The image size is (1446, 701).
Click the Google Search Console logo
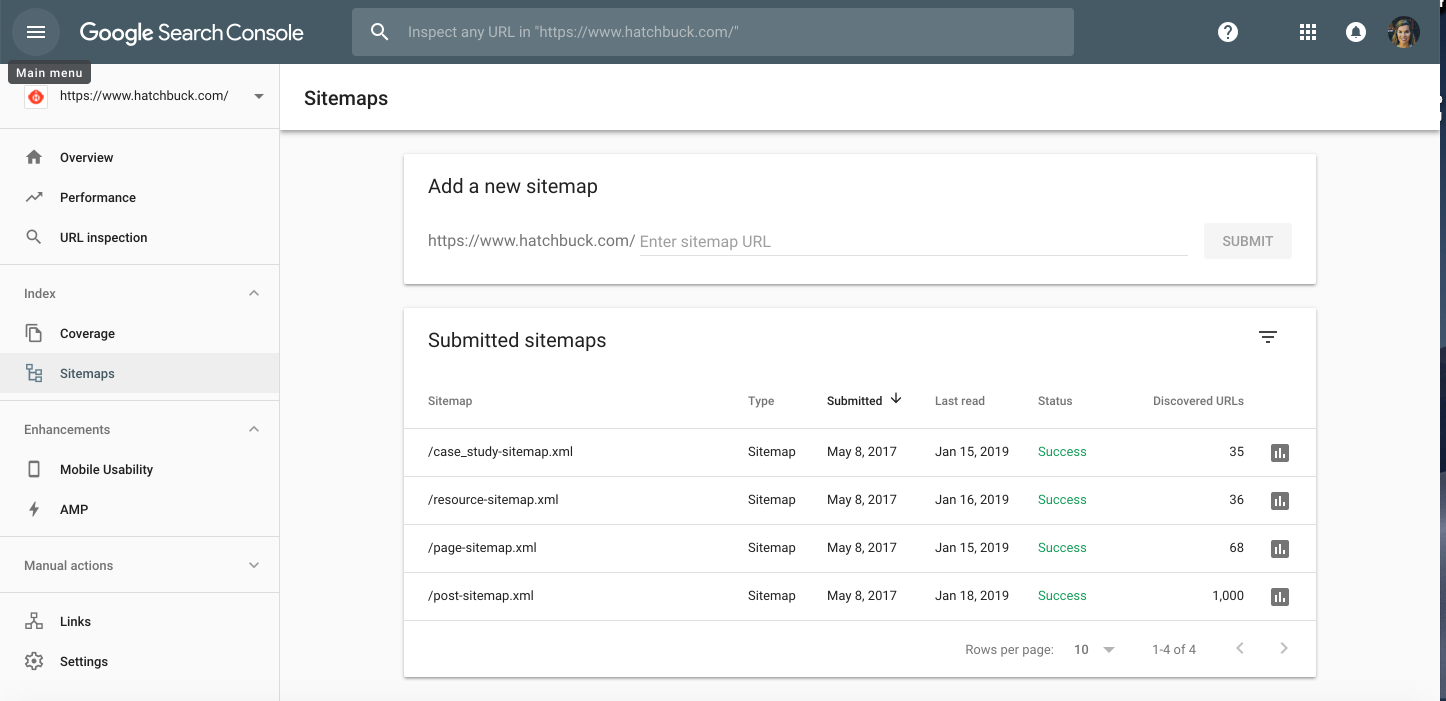[191, 32]
